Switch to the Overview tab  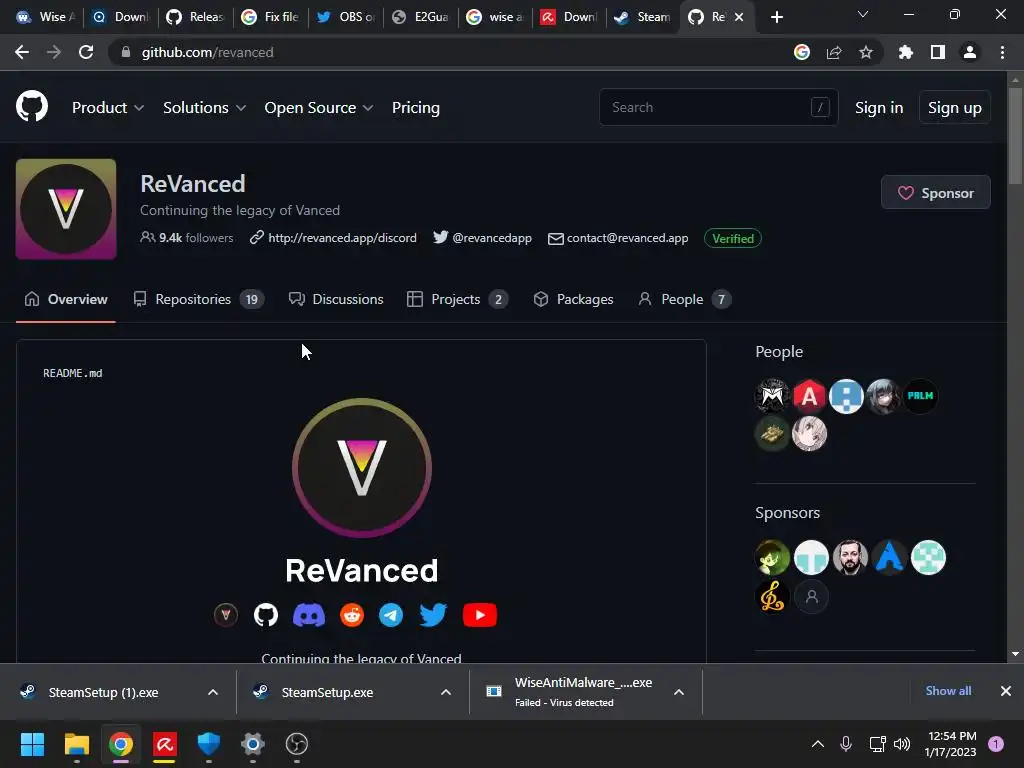click(66, 299)
